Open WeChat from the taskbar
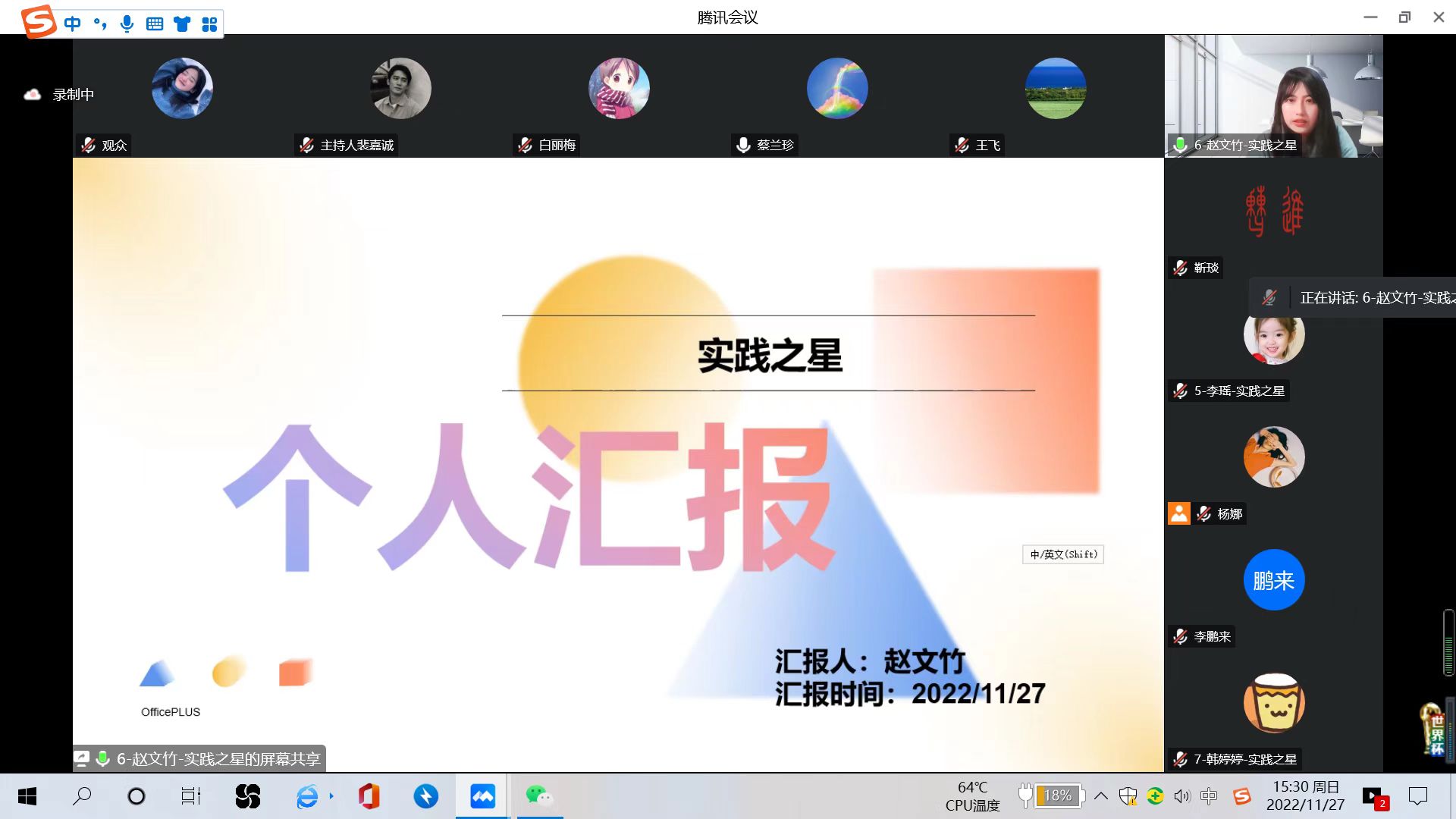The image size is (1456, 819). pyautogui.click(x=539, y=796)
